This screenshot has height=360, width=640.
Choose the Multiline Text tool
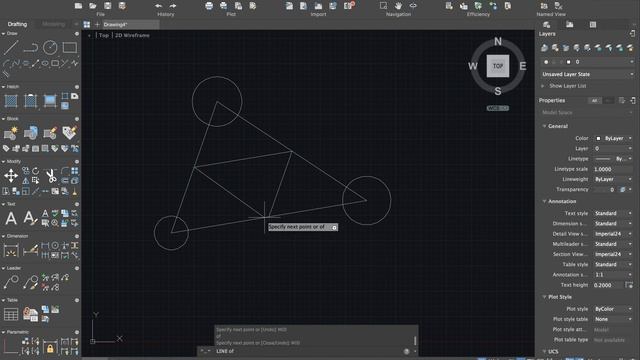11,218
